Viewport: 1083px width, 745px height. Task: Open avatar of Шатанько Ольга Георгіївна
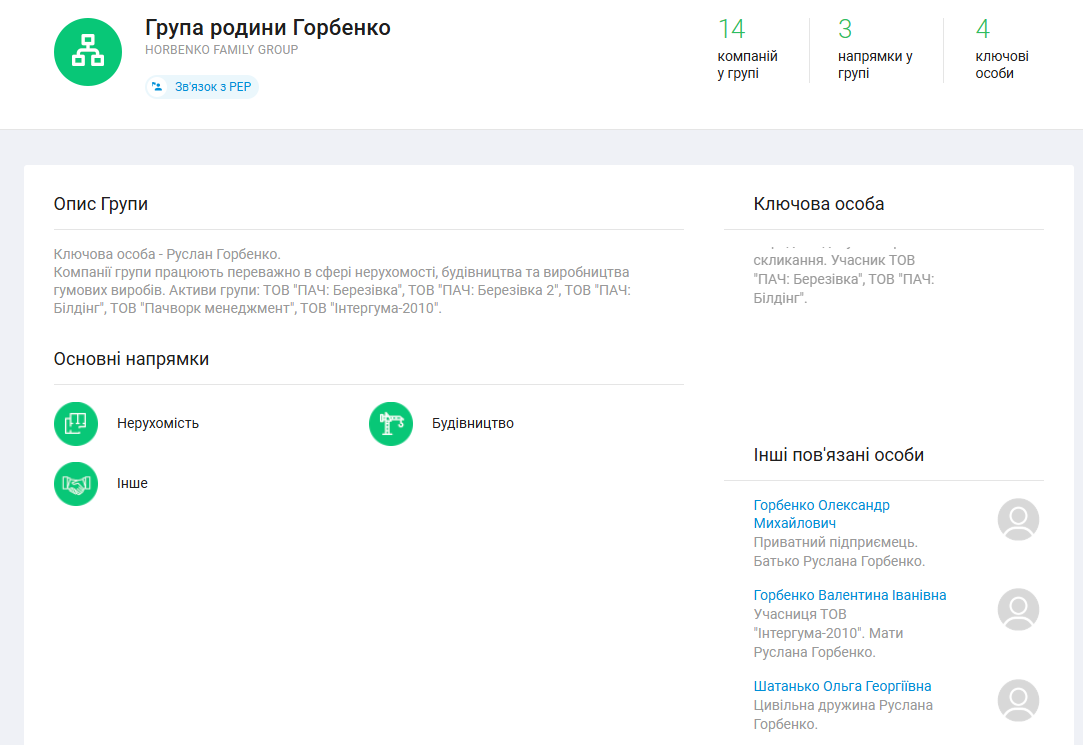[1018, 700]
